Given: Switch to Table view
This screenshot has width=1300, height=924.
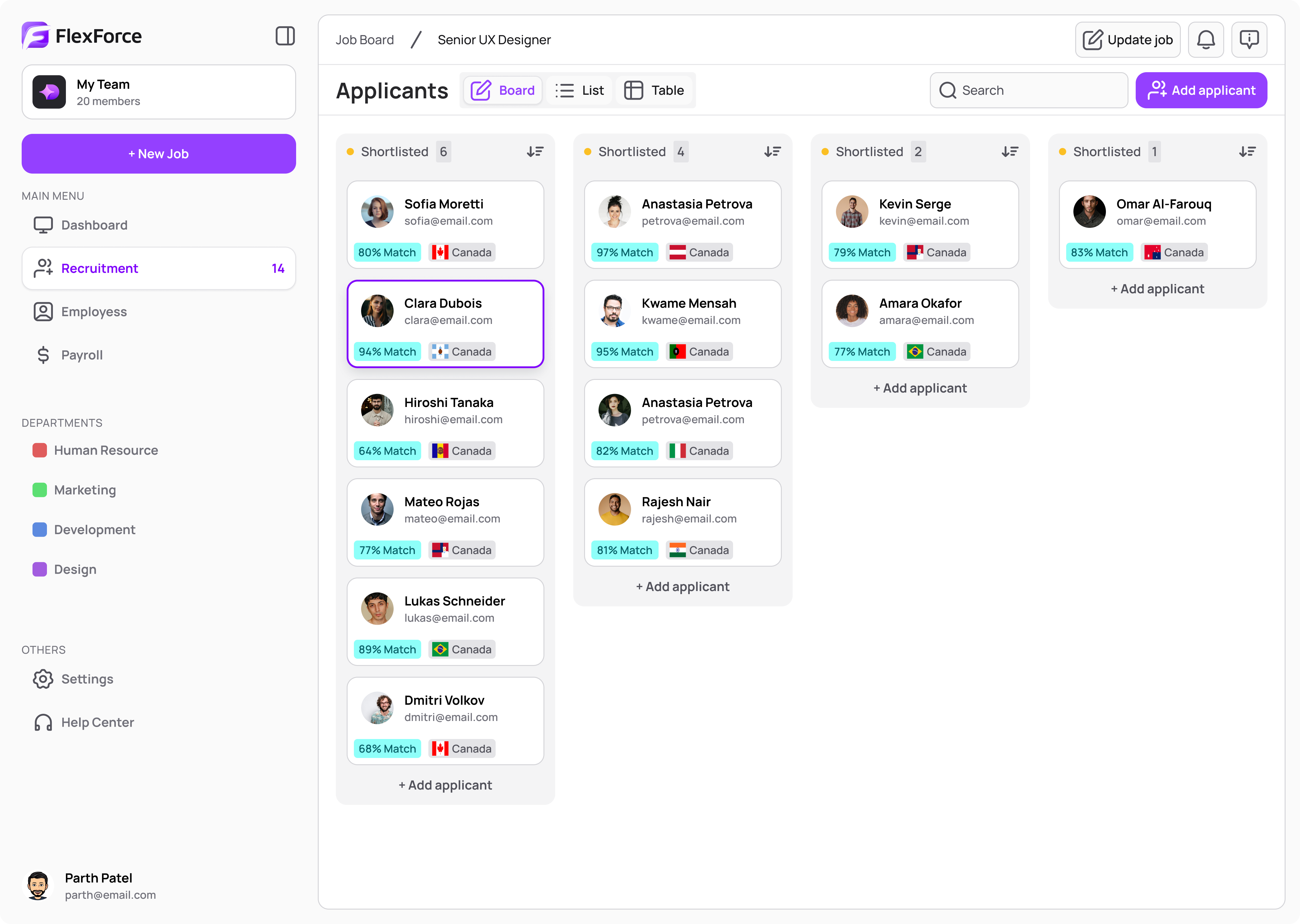Looking at the screenshot, I should 654,91.
